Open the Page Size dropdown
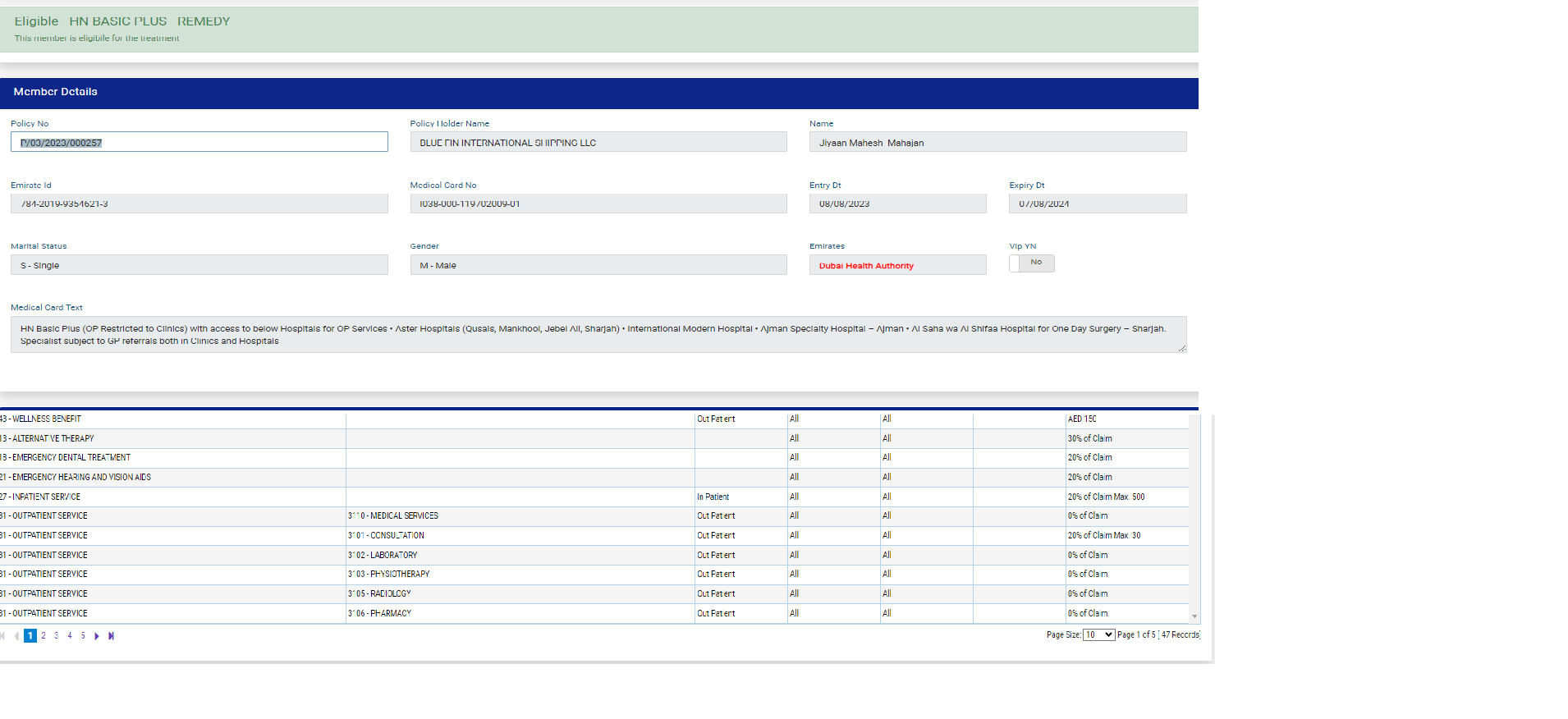 1098,635
